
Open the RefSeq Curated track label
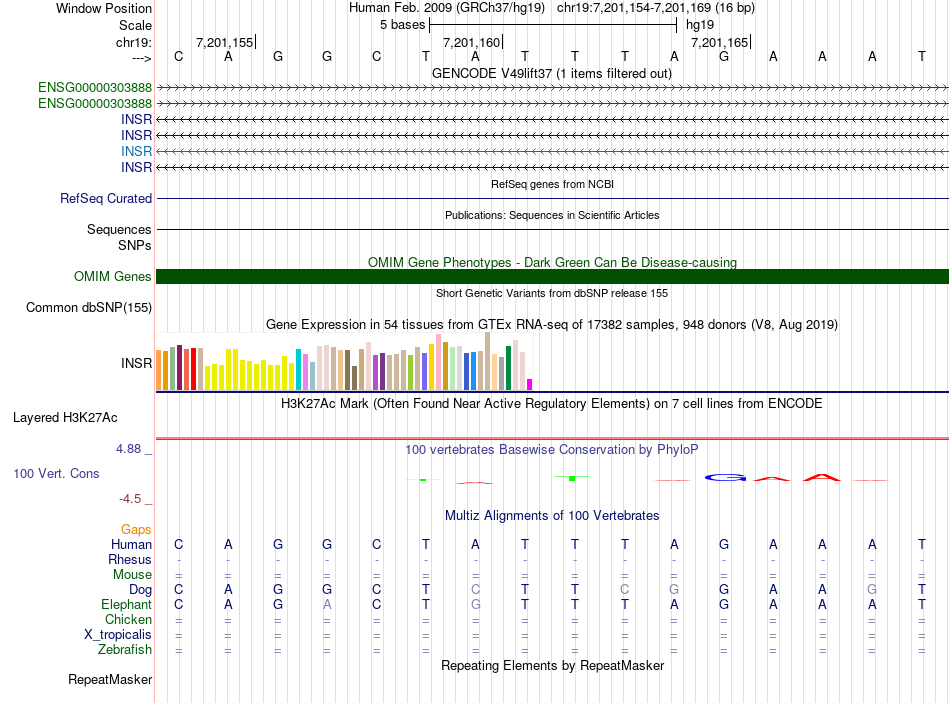click(105, 199)
